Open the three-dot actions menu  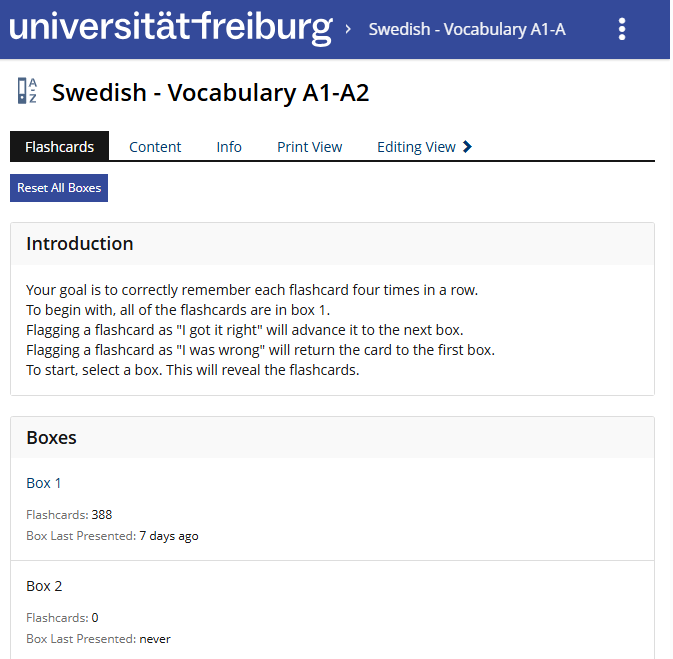[x=622, y=29]
